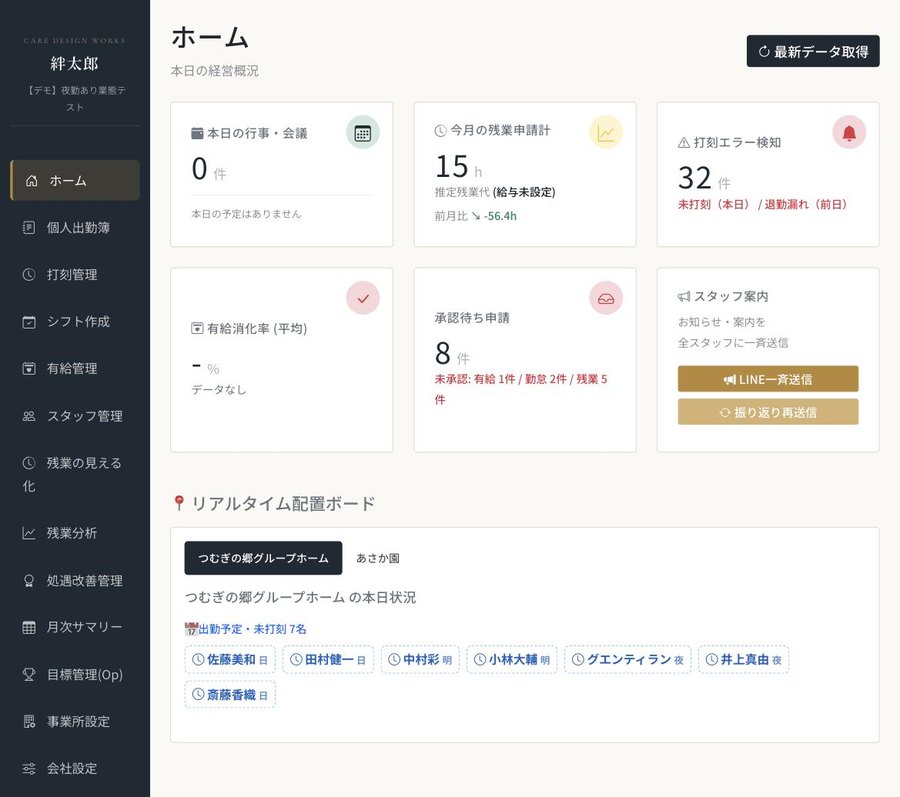Open 個人出勤簿 in the sidebar
Viewport: 900px width, 797px height.
coord(75,228)
